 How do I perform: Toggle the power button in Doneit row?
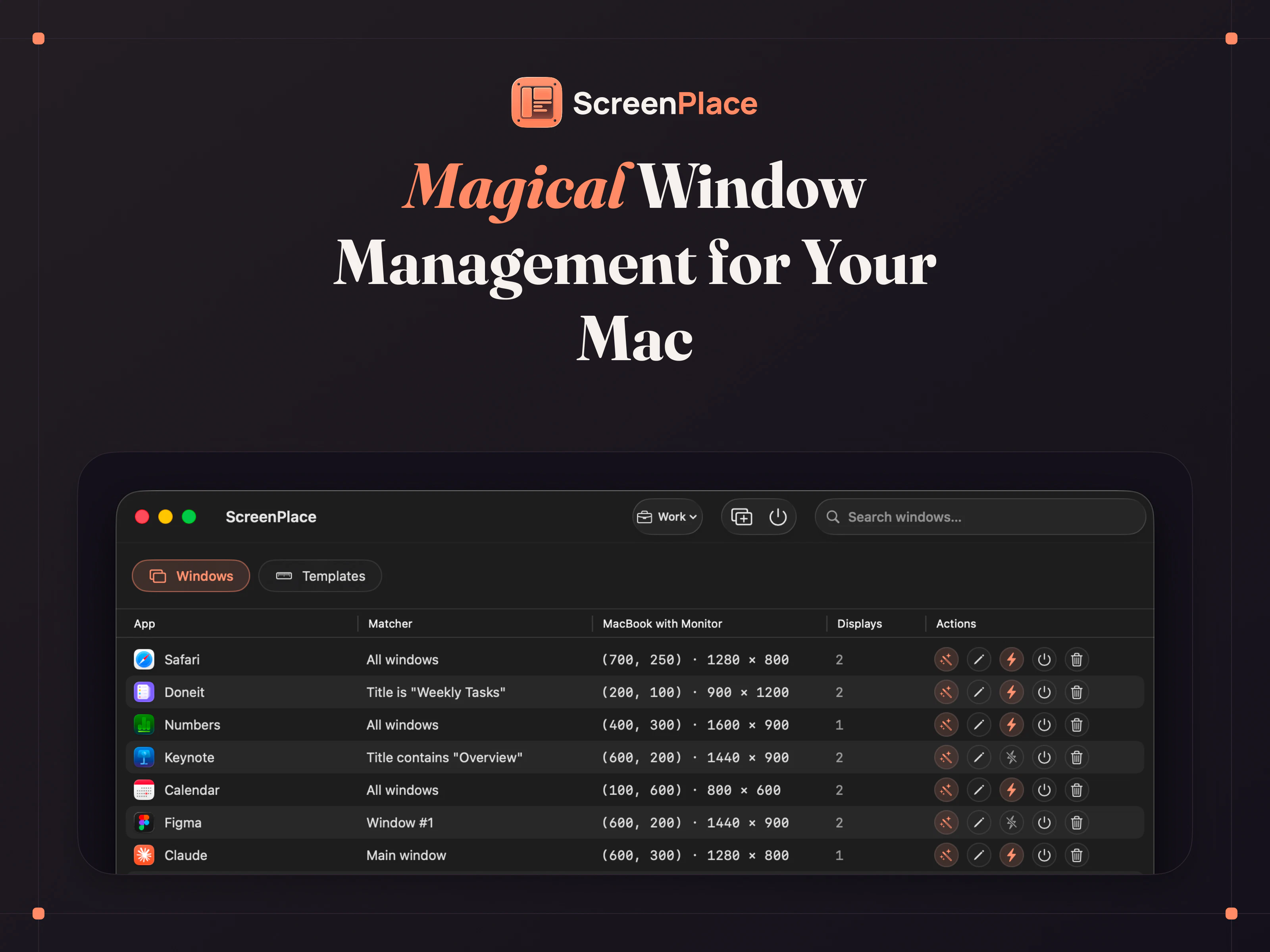click(1044, 692)
